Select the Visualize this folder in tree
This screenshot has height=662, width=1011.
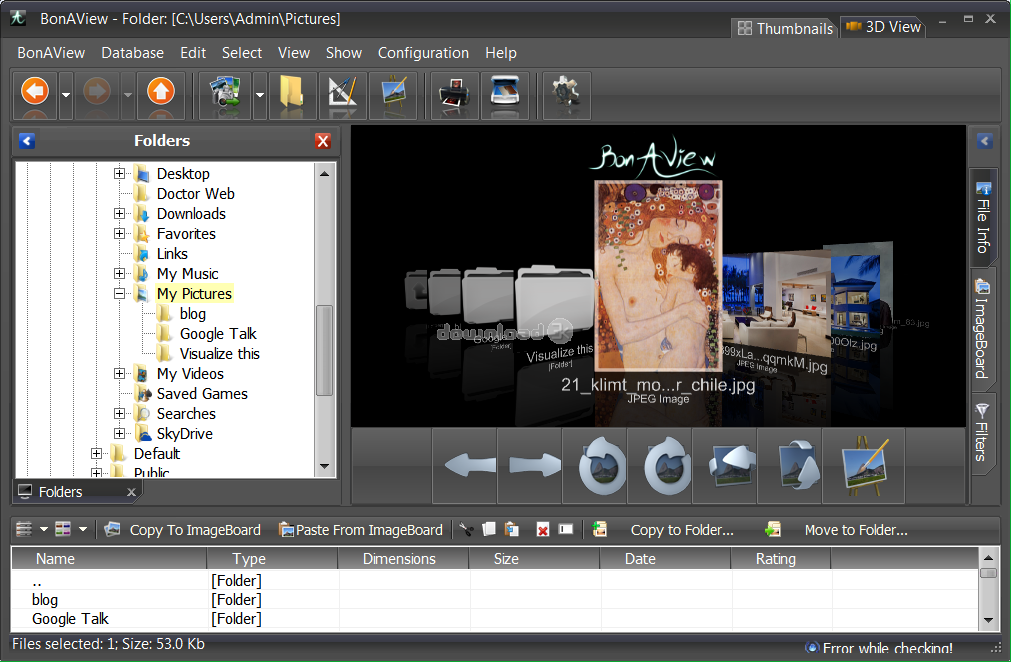click(219, 353)
